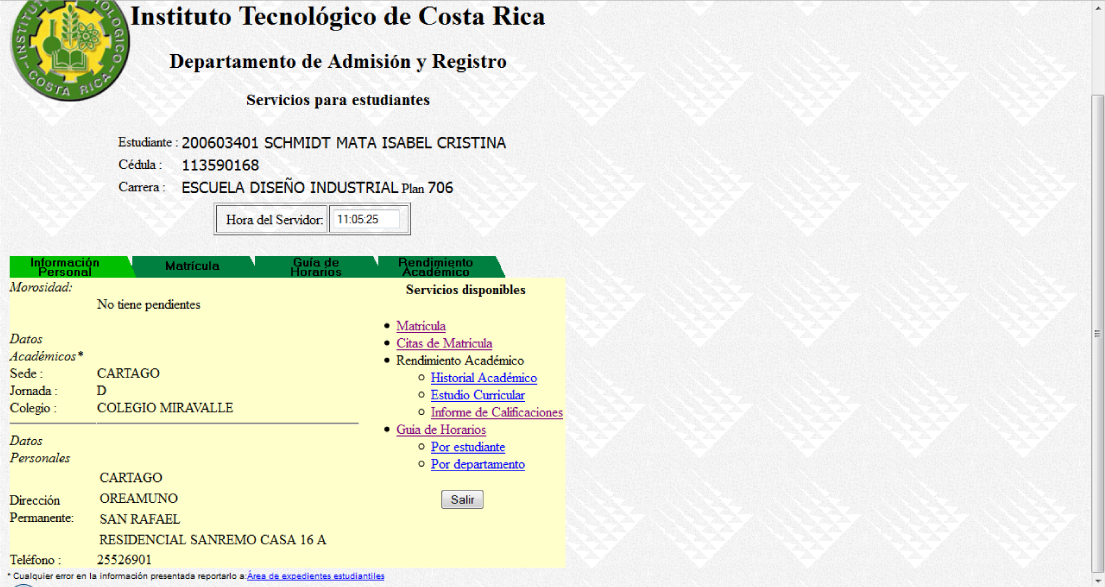
Task: Open the Estudio Curricular link
Action: point(478,395)
